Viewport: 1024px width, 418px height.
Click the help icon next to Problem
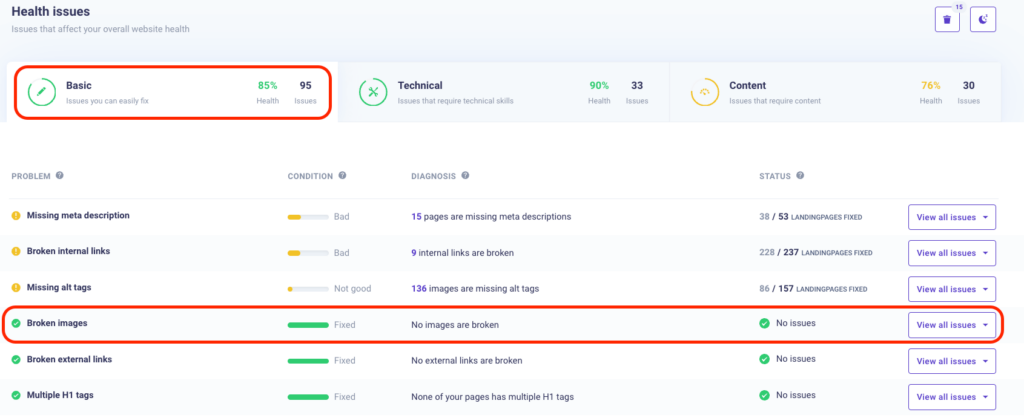coord(60,176)
